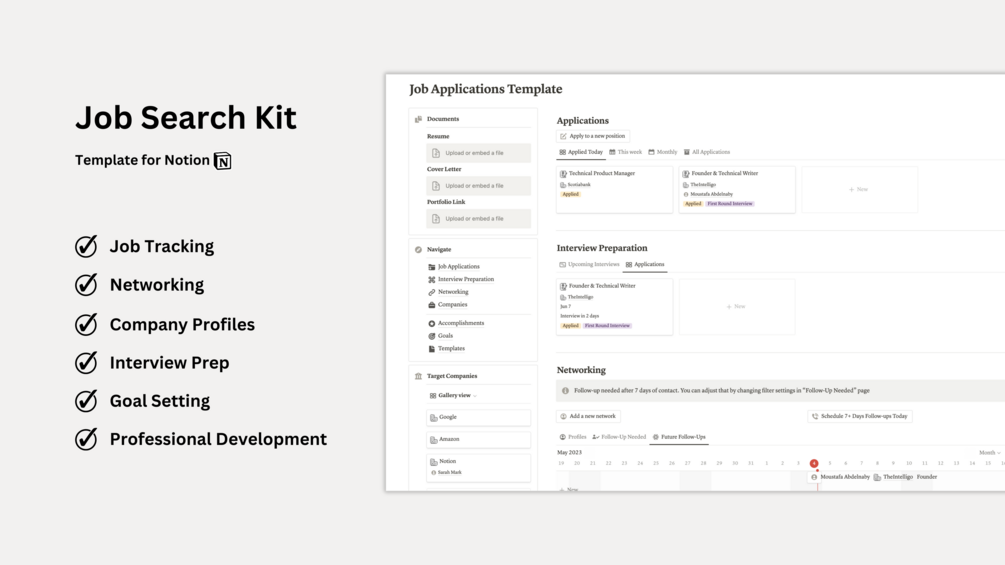
Task: Open Founder & Technical Writer interview card
Action: click(x=614, y=307)
